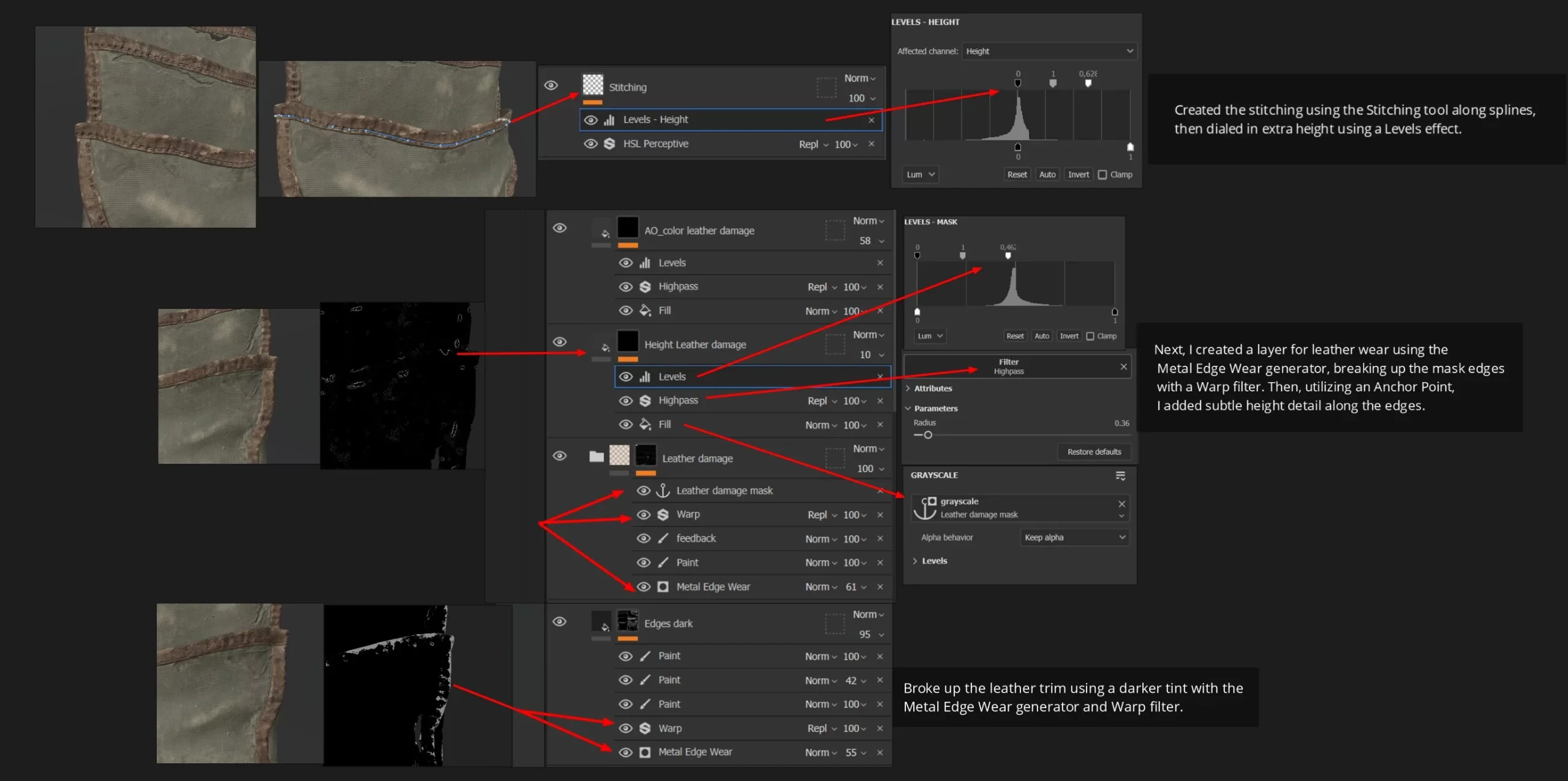The image size is (1568, 781).
Task: Click the HSL Perceptive filter icon
Action: point(609,144)
